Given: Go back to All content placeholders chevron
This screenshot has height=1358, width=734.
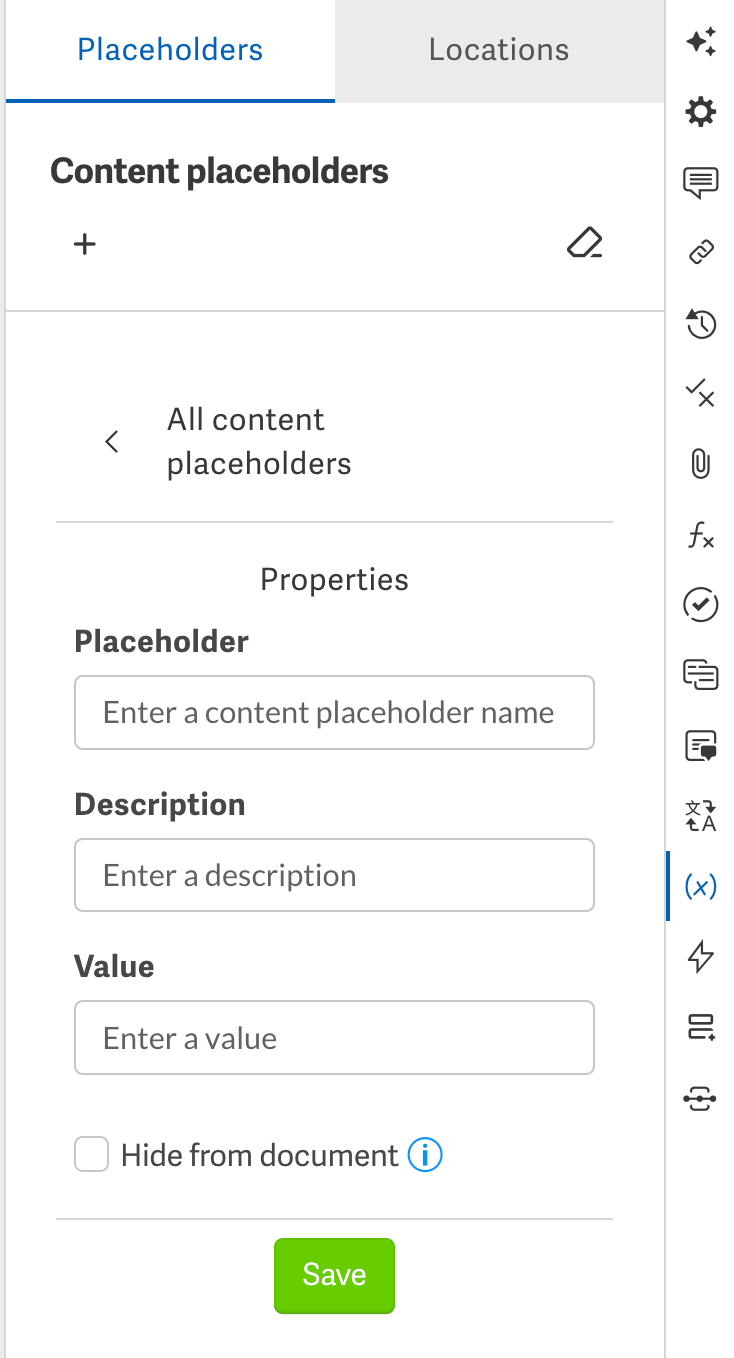Looking at the screenshot, I should pos(112,441).
